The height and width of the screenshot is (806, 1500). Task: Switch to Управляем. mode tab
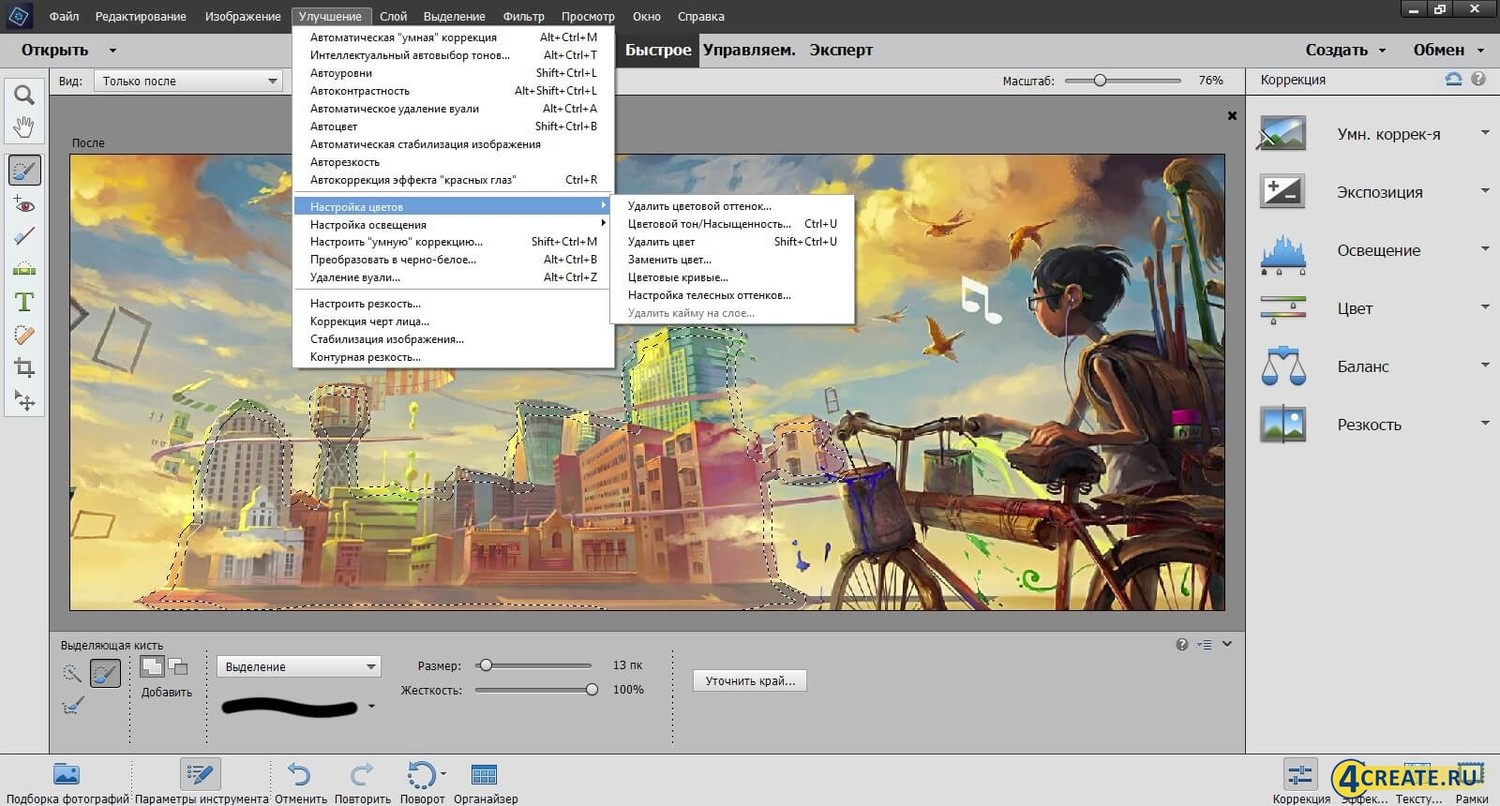tap(749, 50)
